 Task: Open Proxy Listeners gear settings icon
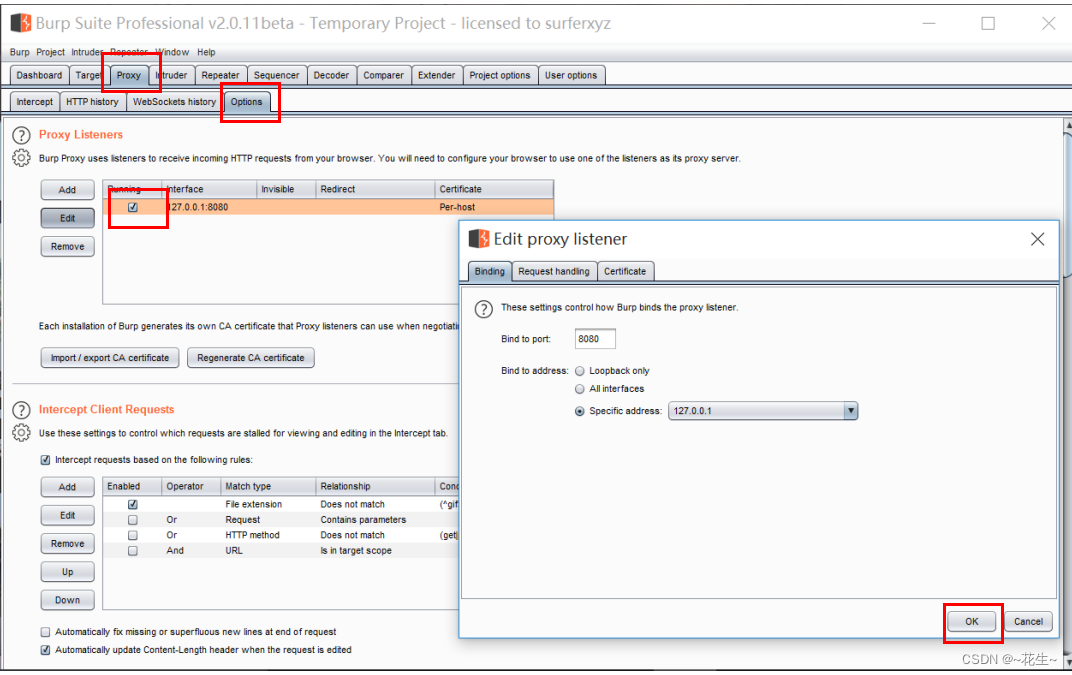21,158
